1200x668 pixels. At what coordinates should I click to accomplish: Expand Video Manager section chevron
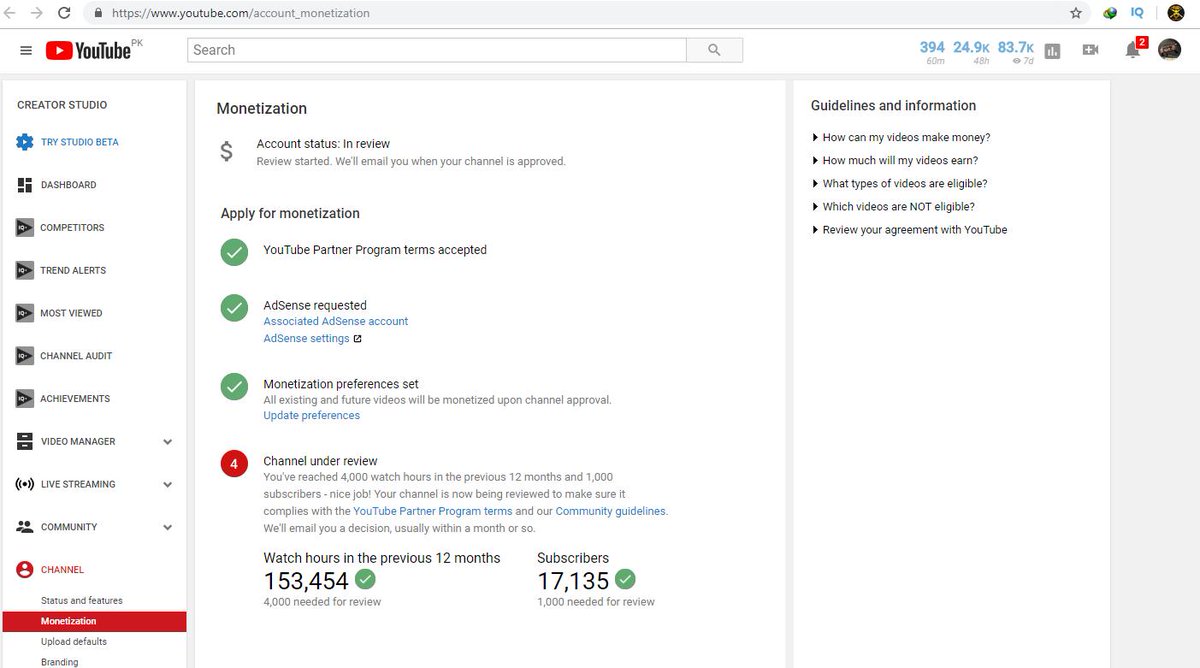pyautogui.click(x=167, y=442)
